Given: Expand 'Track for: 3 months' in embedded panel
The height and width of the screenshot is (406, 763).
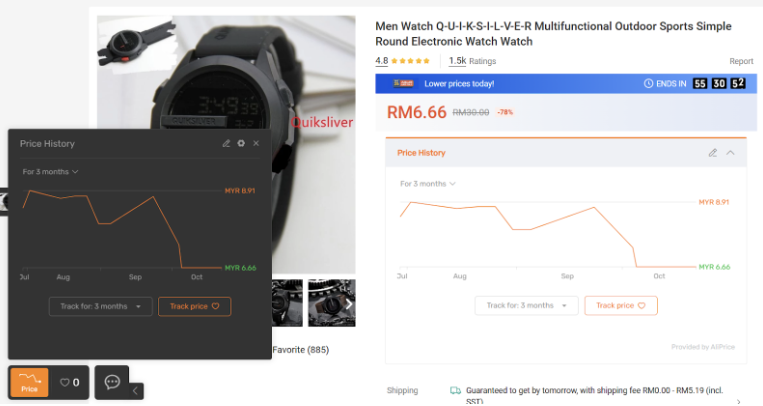Looking at the screenshot, I should pos(526,305).
